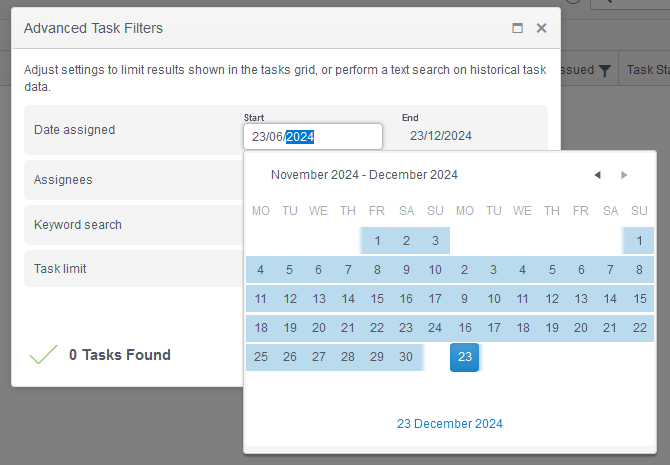670x465 pixels.
Task: Select the highlighted 23 December date
Action: pos(464,357)
